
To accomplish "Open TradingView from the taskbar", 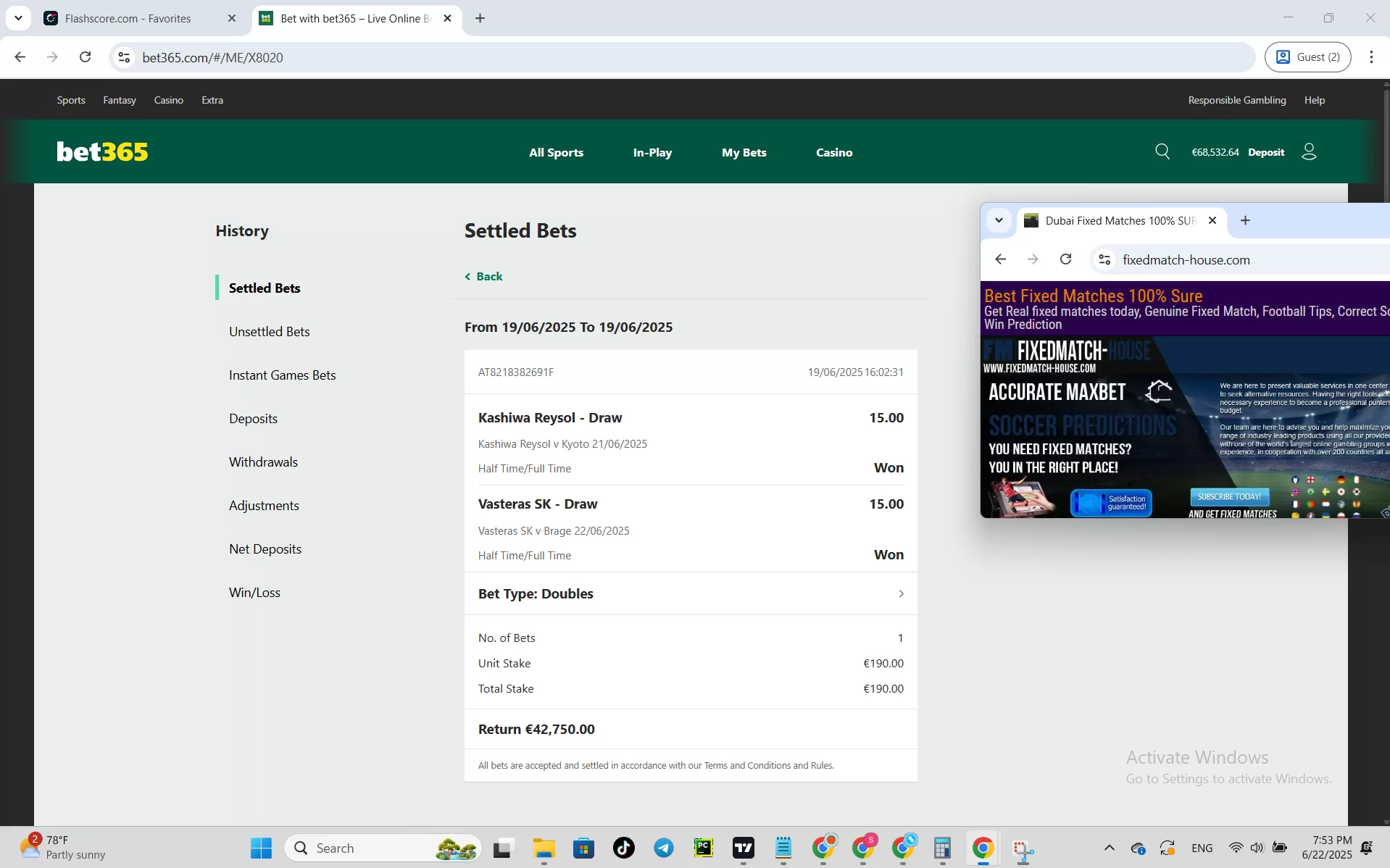I will (744, 848).
